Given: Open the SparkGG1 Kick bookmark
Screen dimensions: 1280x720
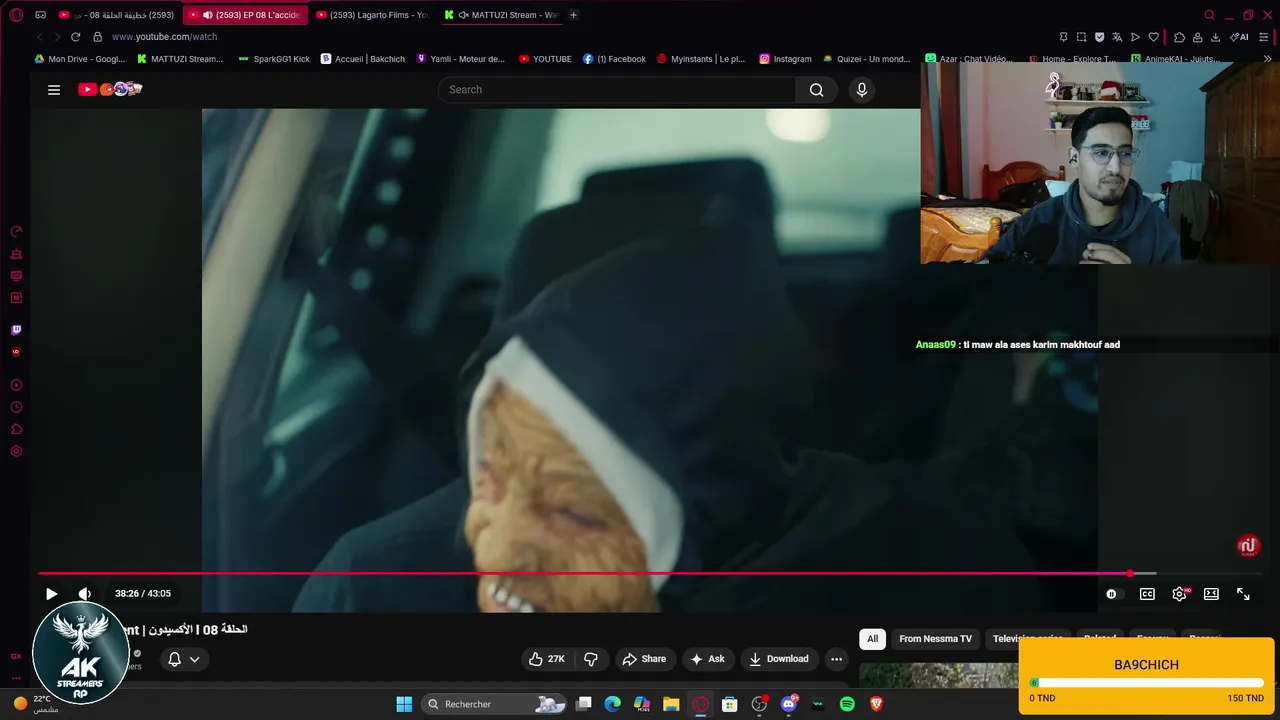Looking at the screenshot, I should (274, 59).
